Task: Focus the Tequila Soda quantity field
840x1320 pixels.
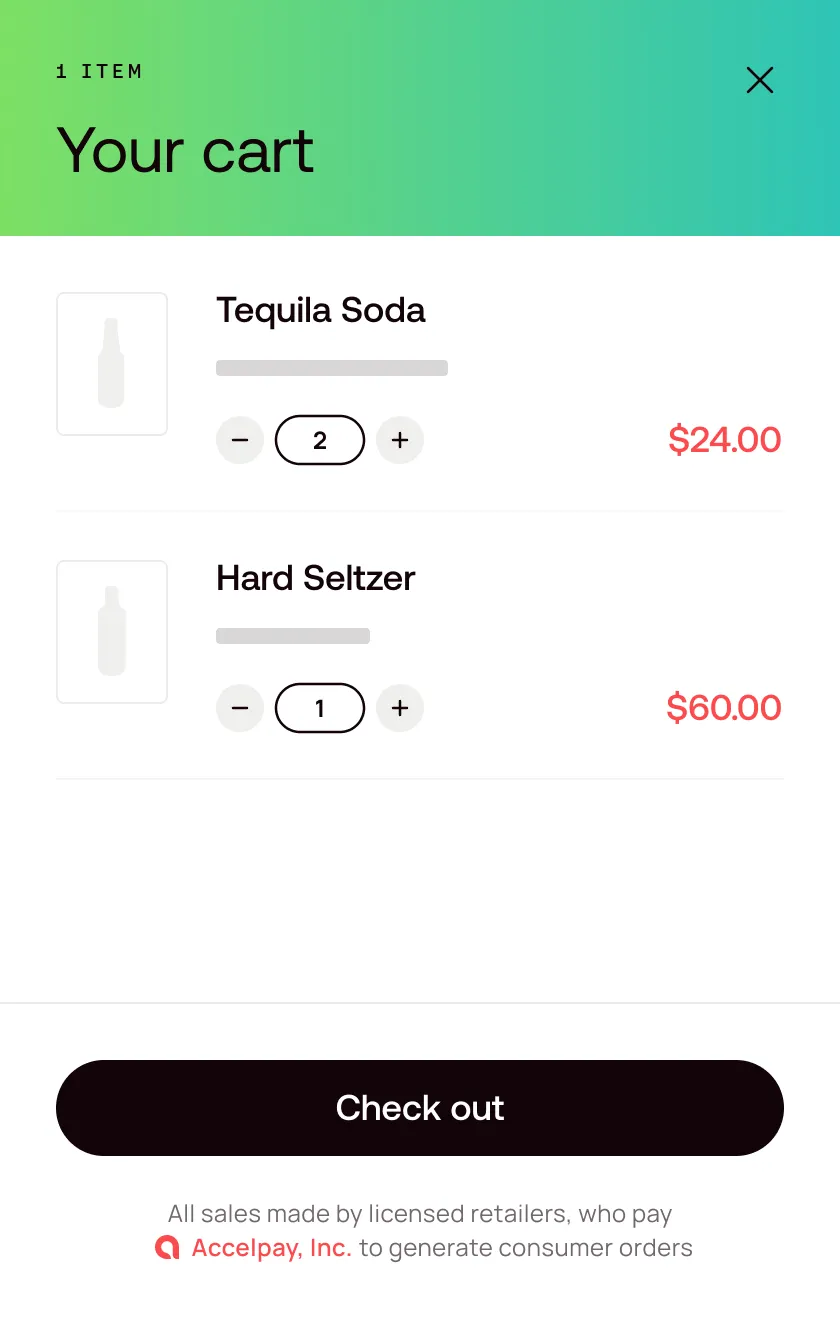Action: (320, 440)
